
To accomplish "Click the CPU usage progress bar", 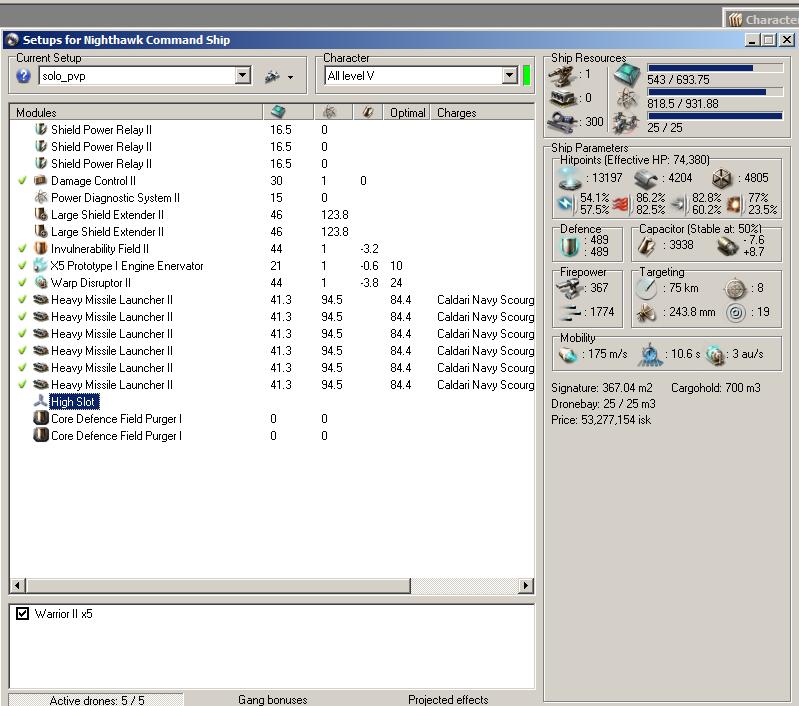I will [x=715, y=68].
